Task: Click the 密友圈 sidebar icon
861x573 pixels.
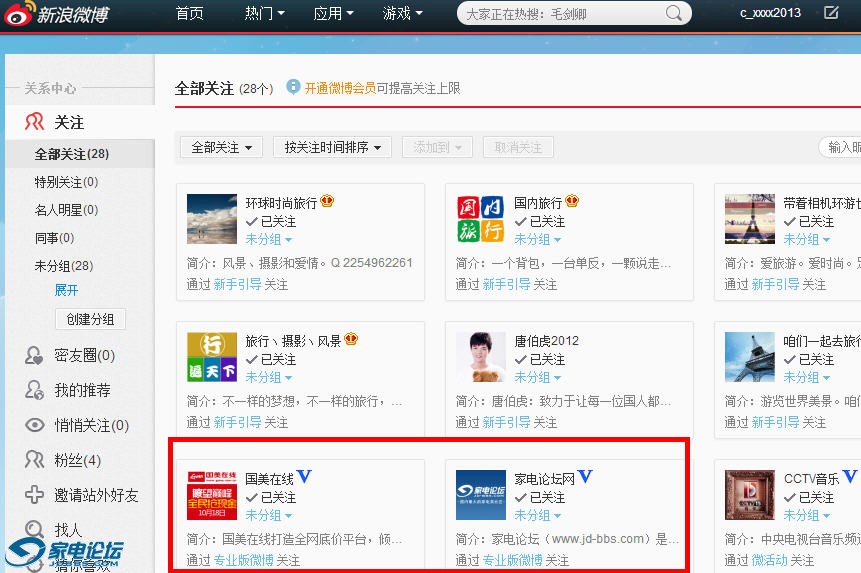Action: click(34, 356)
